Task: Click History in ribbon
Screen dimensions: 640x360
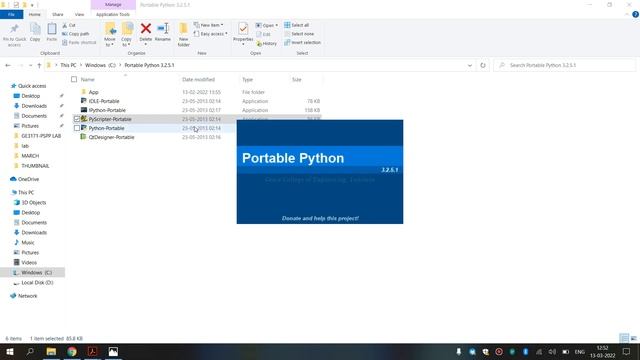Action: point(267,43)
